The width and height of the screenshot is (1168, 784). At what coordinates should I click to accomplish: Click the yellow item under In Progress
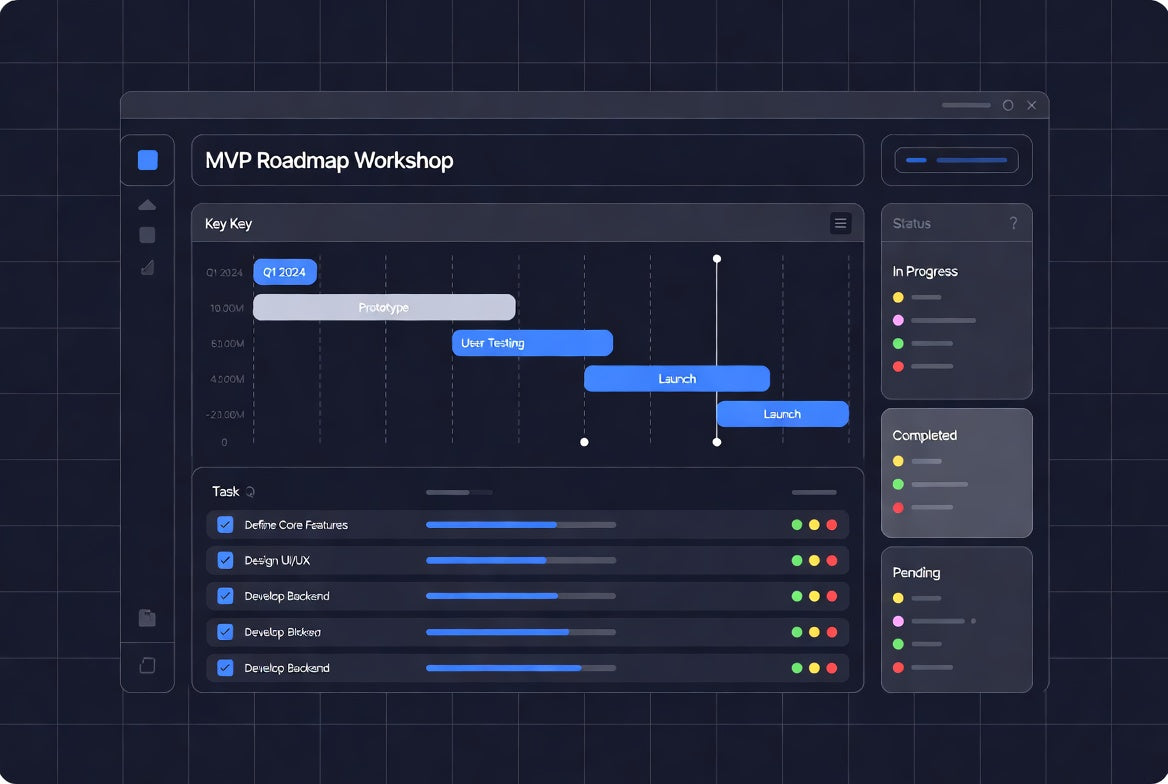[x=917, y=297]
